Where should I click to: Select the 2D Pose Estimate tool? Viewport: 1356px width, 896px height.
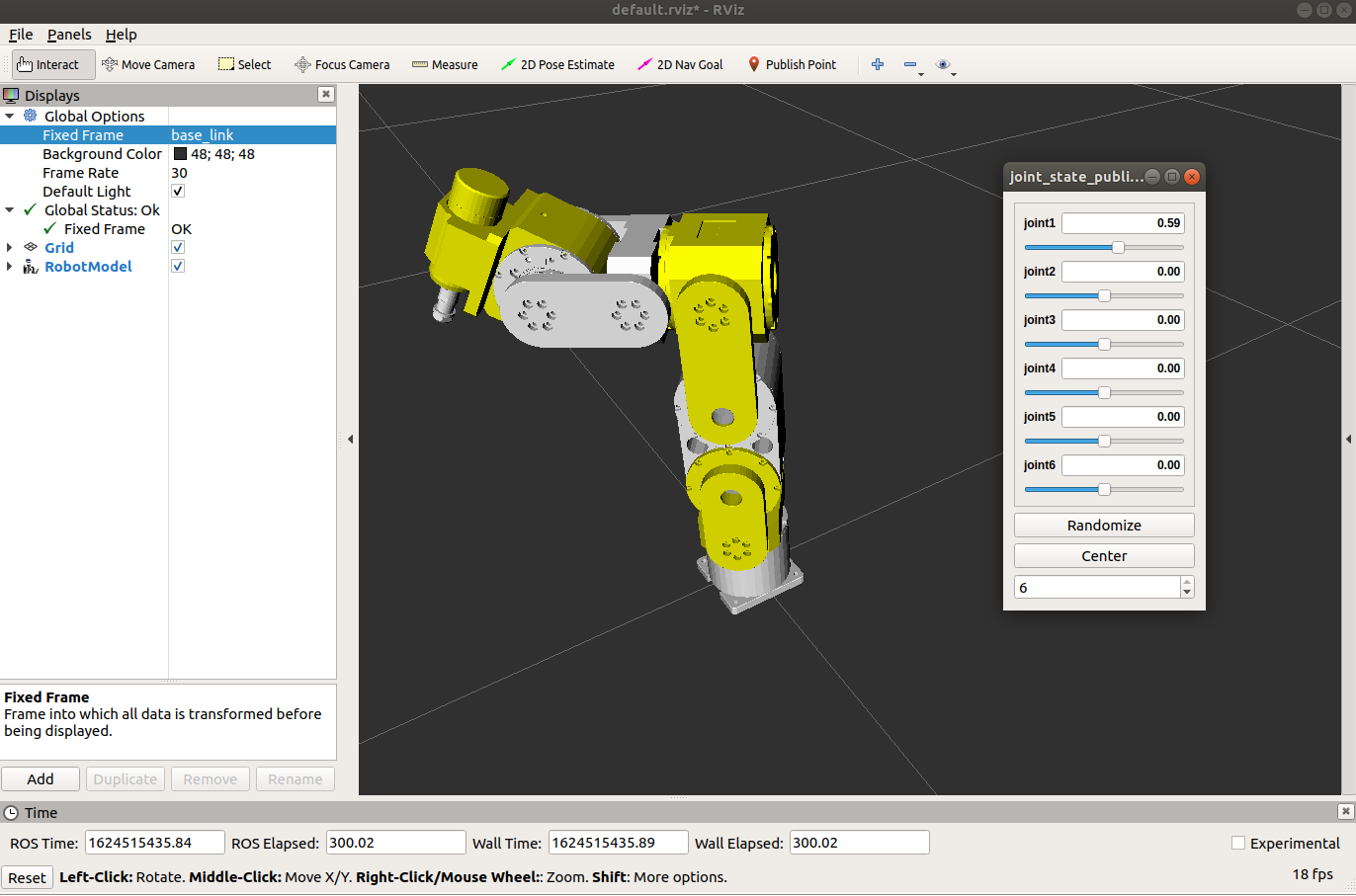click(x=557, y=64)
